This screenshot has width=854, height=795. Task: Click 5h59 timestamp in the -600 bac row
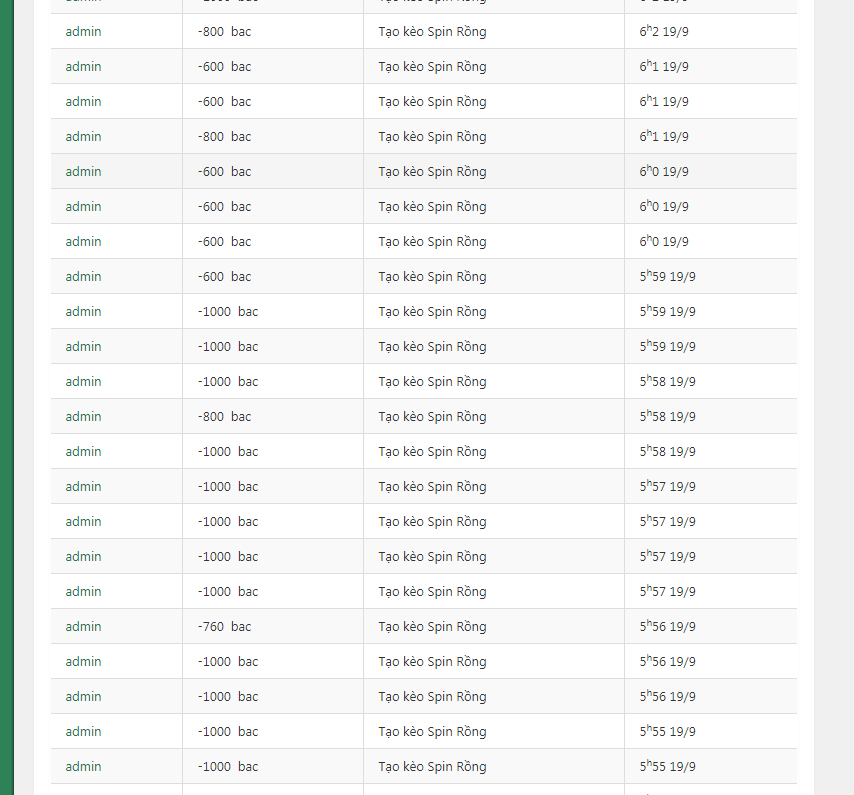tap(668, 277)
